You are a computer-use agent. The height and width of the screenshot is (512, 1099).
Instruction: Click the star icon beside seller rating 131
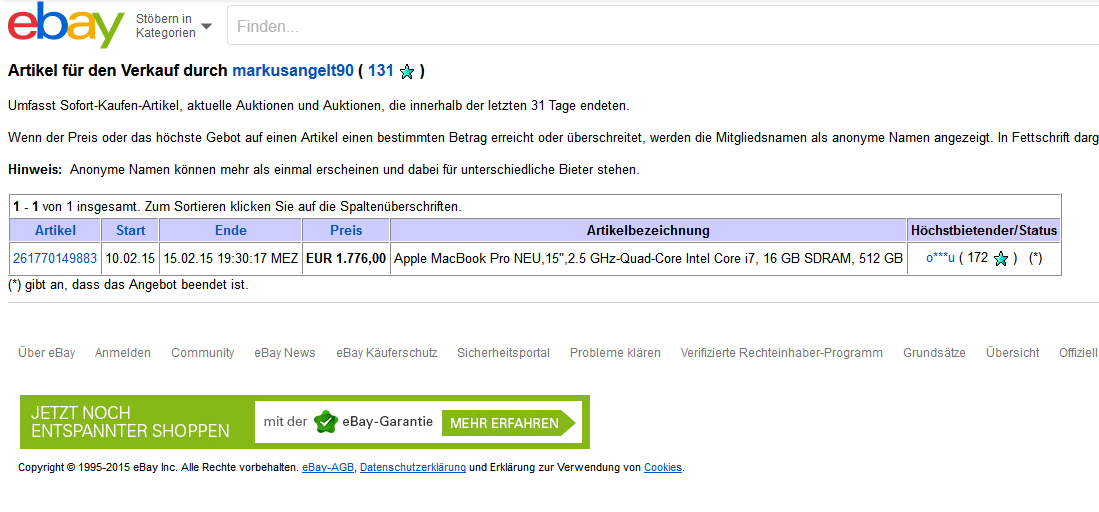click(407, 72)
